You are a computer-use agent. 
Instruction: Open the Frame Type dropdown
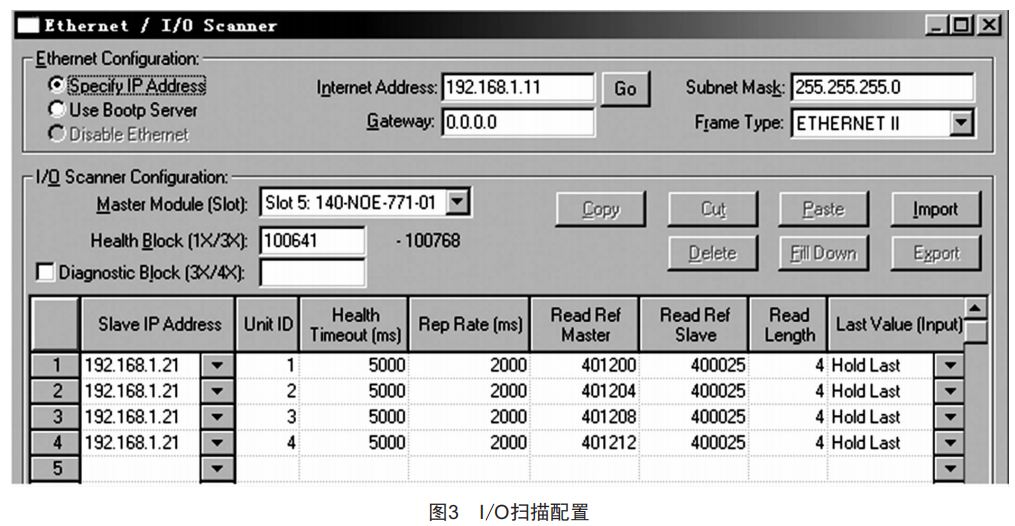(961, 124)
